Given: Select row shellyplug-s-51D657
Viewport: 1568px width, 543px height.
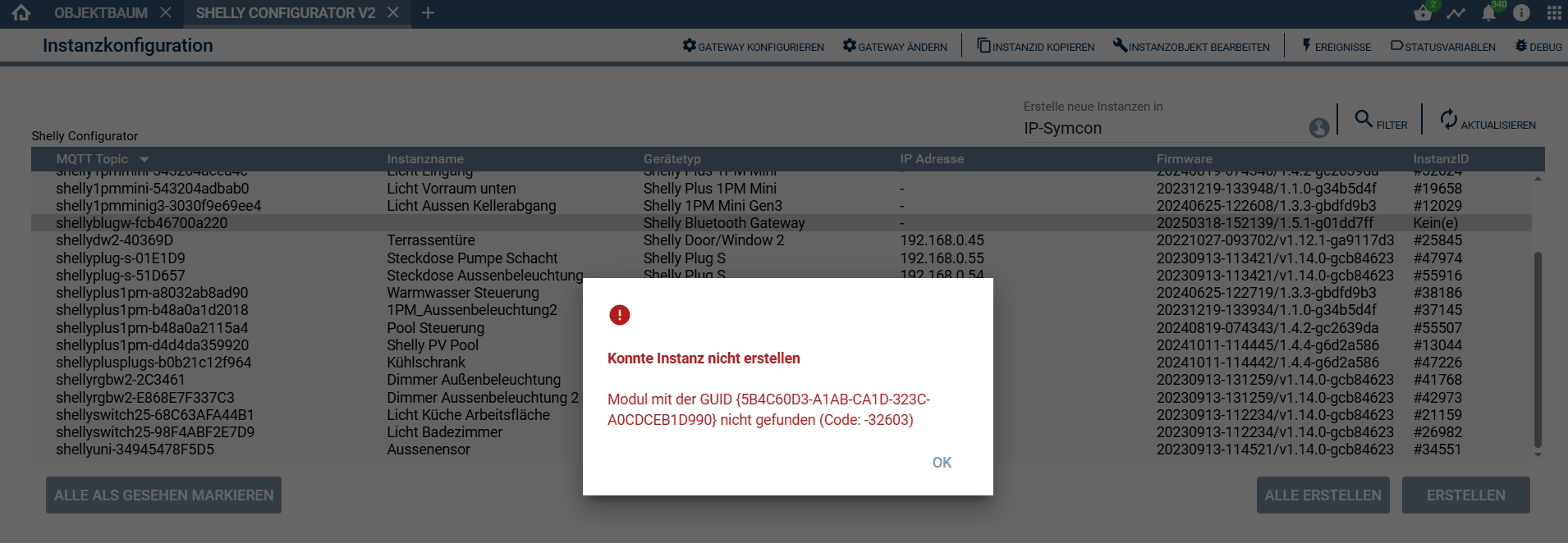Looking at the screenshot, I should tap(781, 276).
